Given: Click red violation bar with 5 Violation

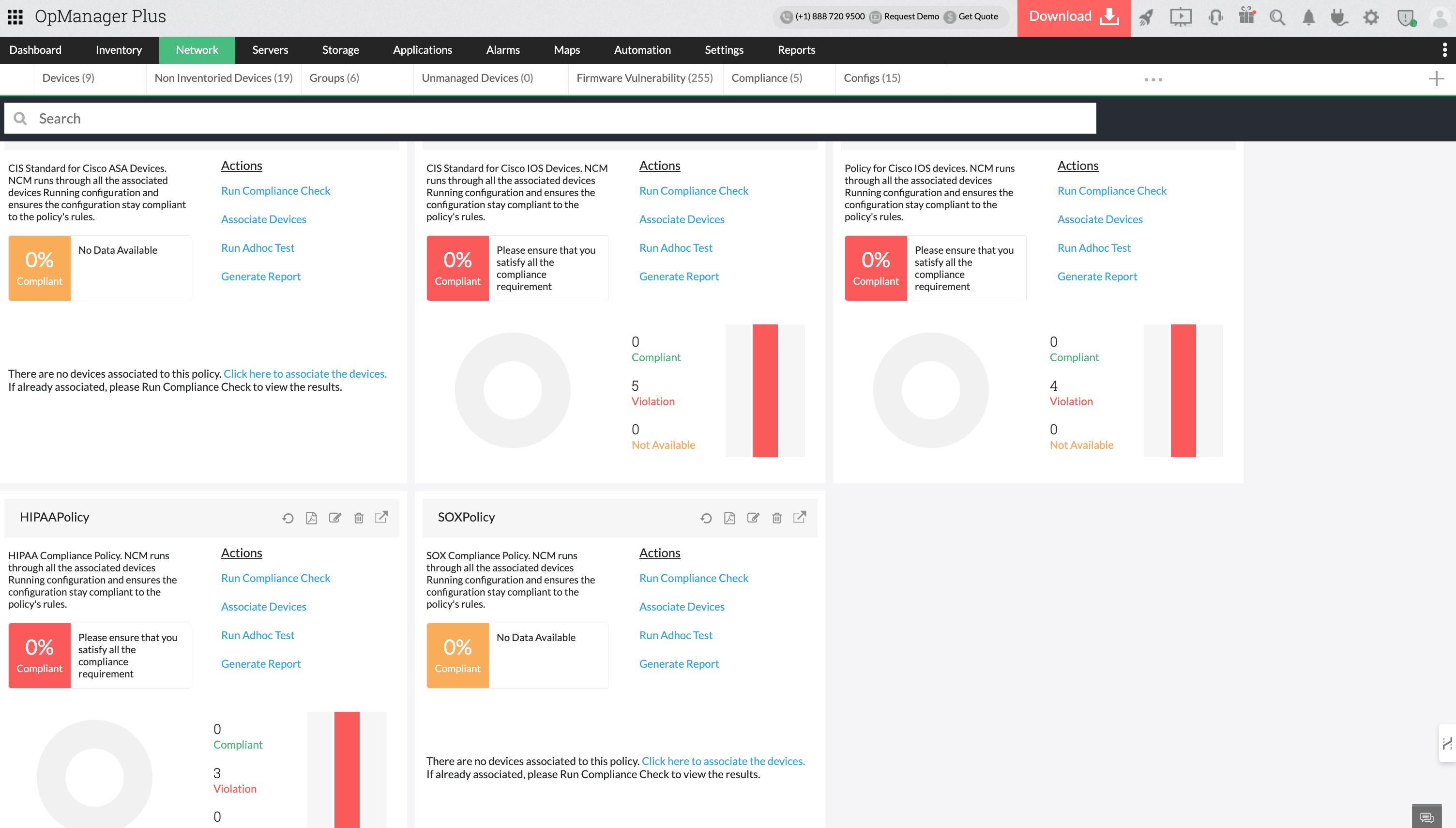Looking at the screenshot, I should 765,391.
